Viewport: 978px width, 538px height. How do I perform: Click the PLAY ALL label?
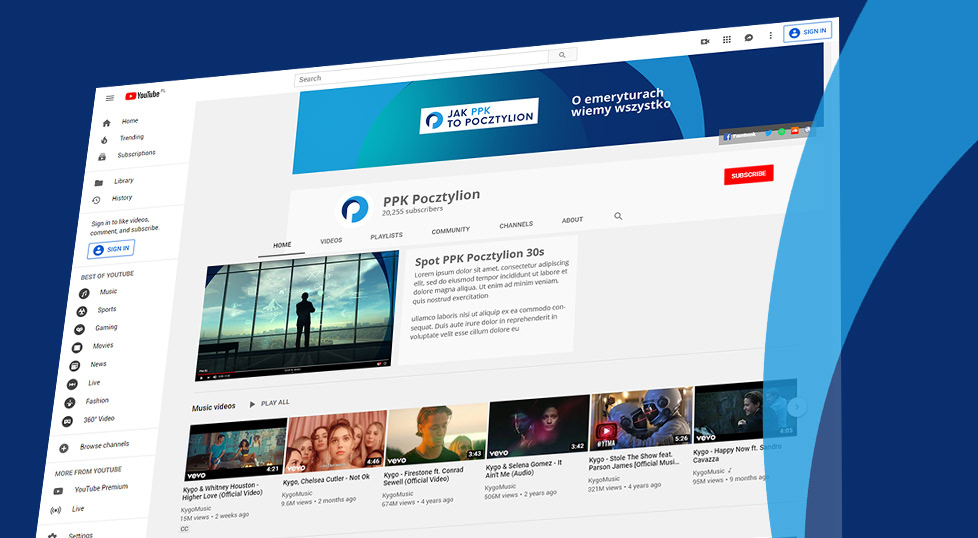(x=275, y=403)
